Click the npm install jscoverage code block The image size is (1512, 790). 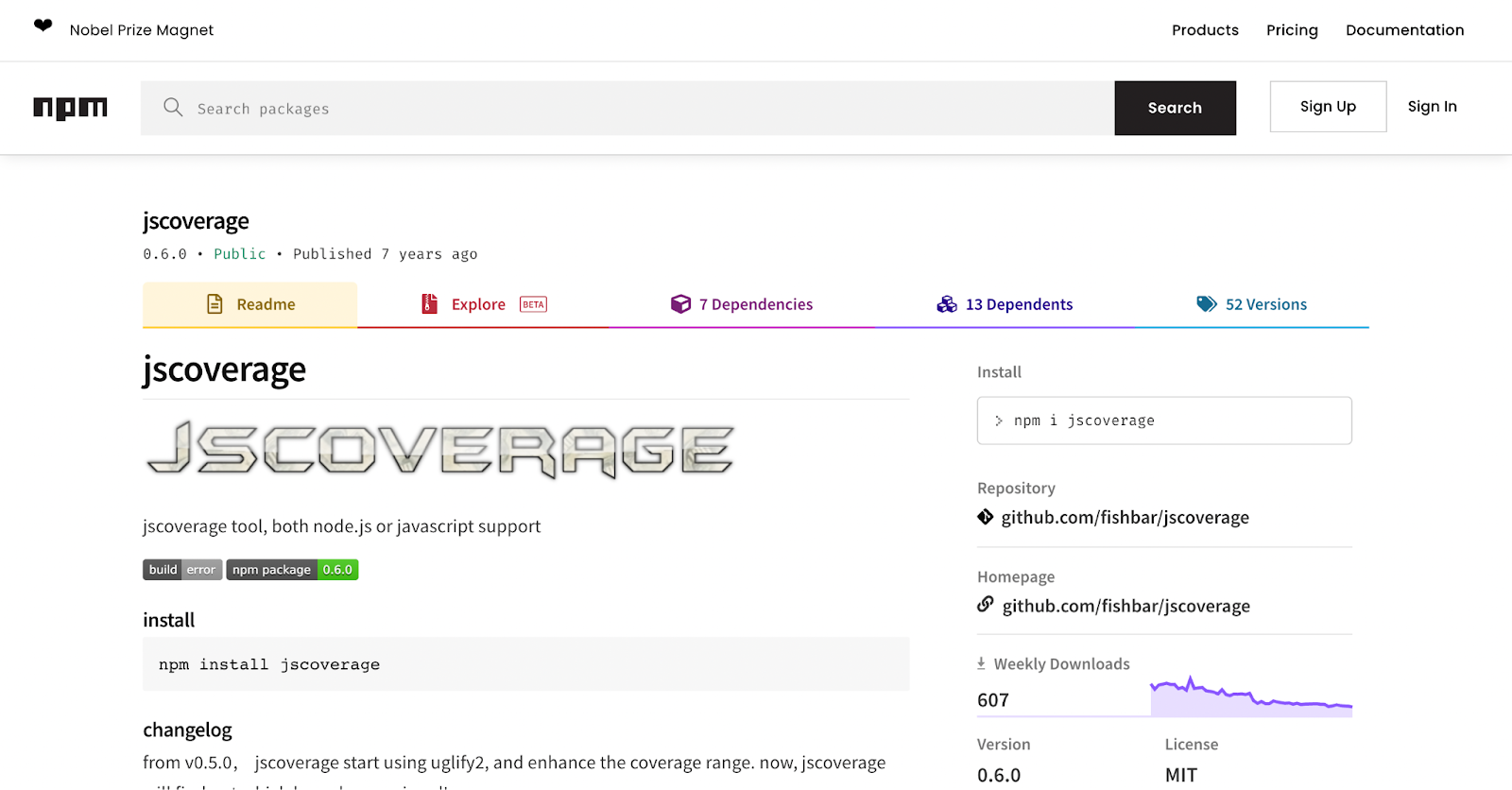pos(525,664)
